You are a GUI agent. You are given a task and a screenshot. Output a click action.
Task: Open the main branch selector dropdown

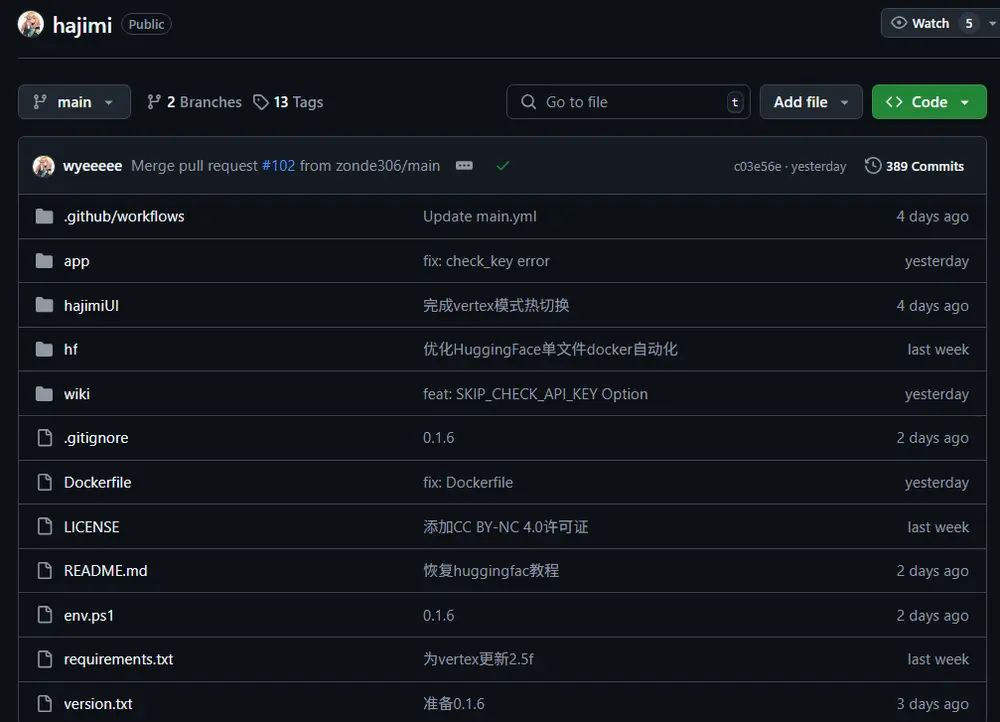pyautogui.click(x=74, y=101)
